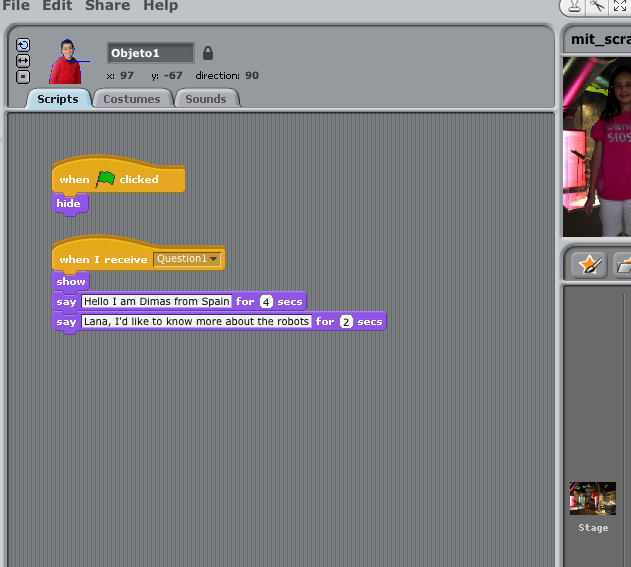Open the Help menu

[x=161, y=6]
